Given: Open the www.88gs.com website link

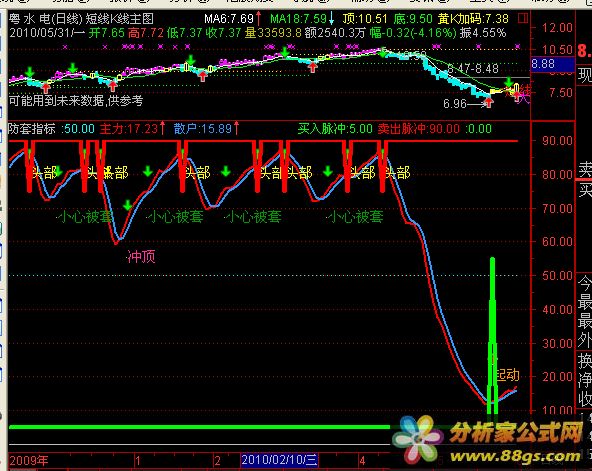Looking at the screenshot, I should [515, 456].
